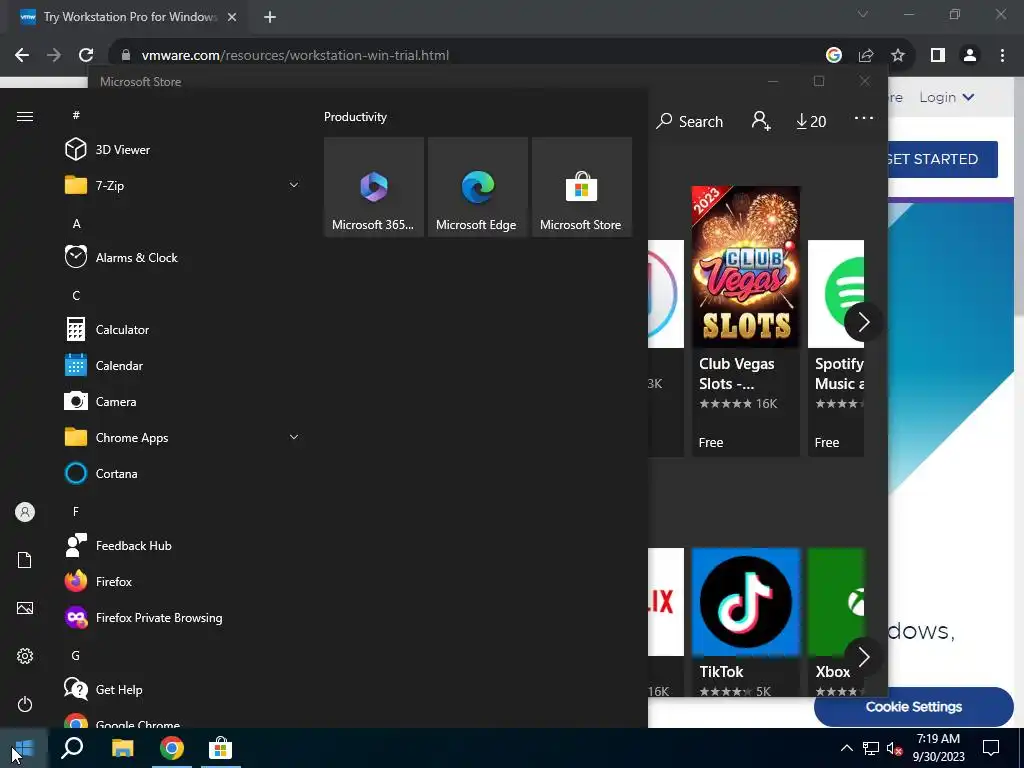
Task: Switch to Microsoft Store on taskbar
Action: point(221,748)
